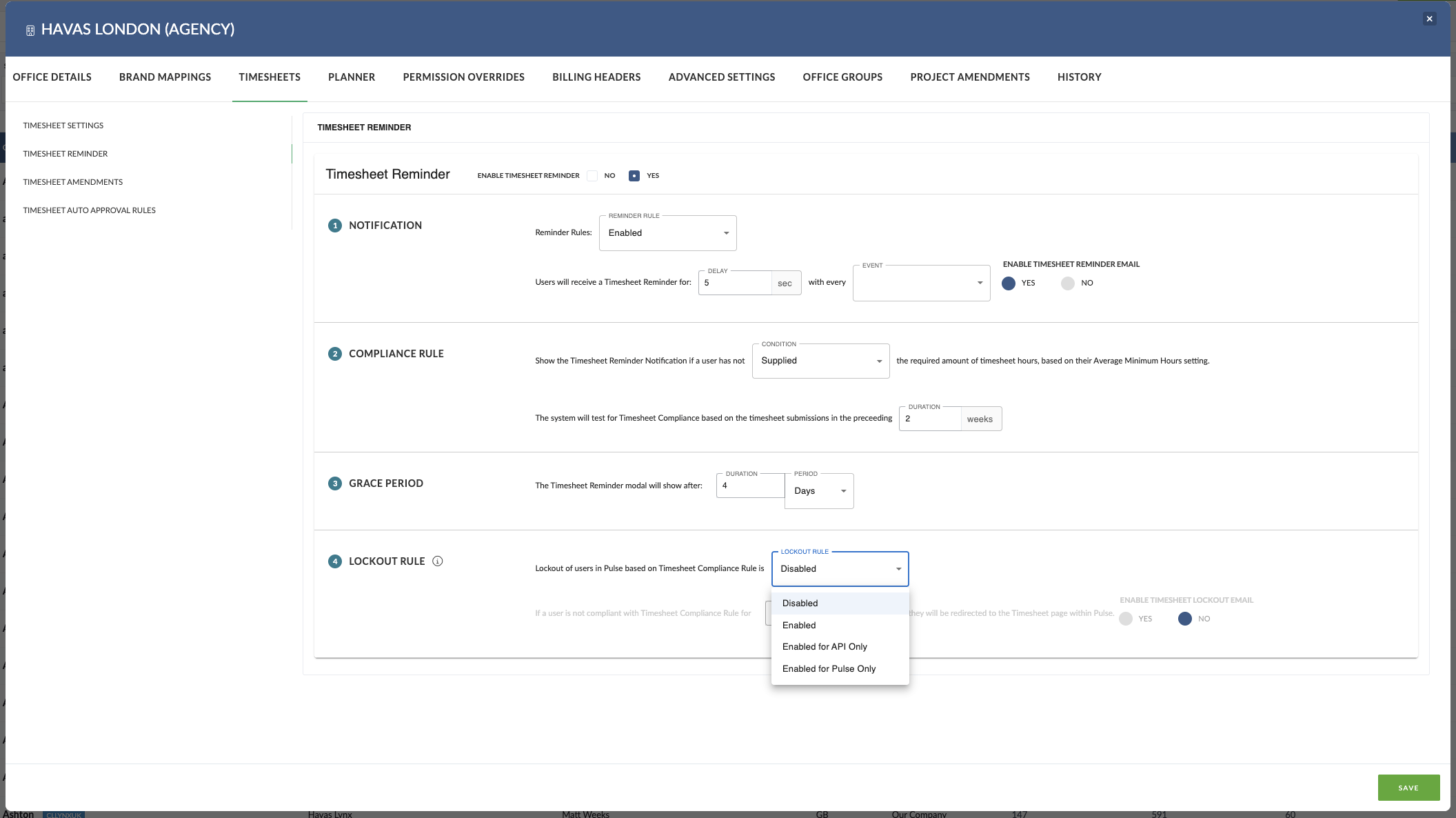The width and height of the screenshot is (1456, 818).
Task: Edit the compliance Duration weeks field
Action: click(930, 419)
